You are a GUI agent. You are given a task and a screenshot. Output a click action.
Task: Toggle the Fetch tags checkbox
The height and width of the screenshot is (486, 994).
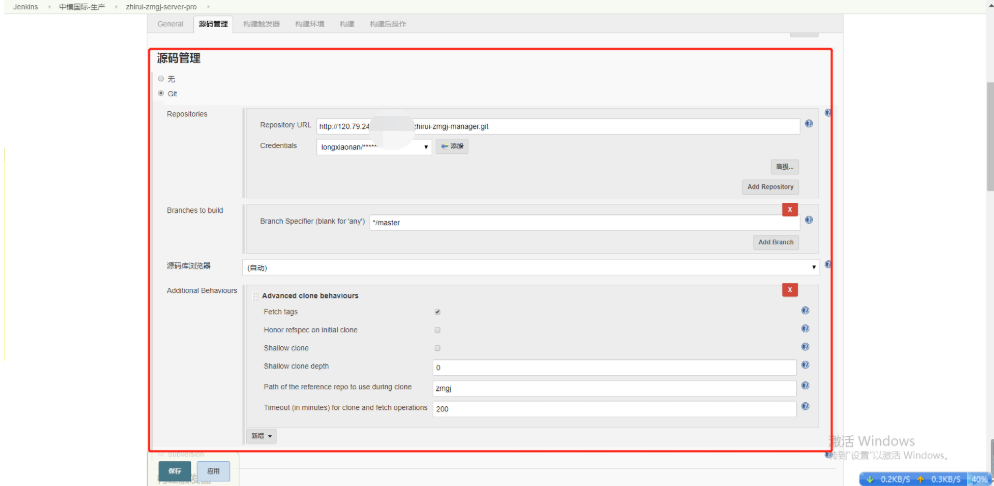click(x=437, y=312)
